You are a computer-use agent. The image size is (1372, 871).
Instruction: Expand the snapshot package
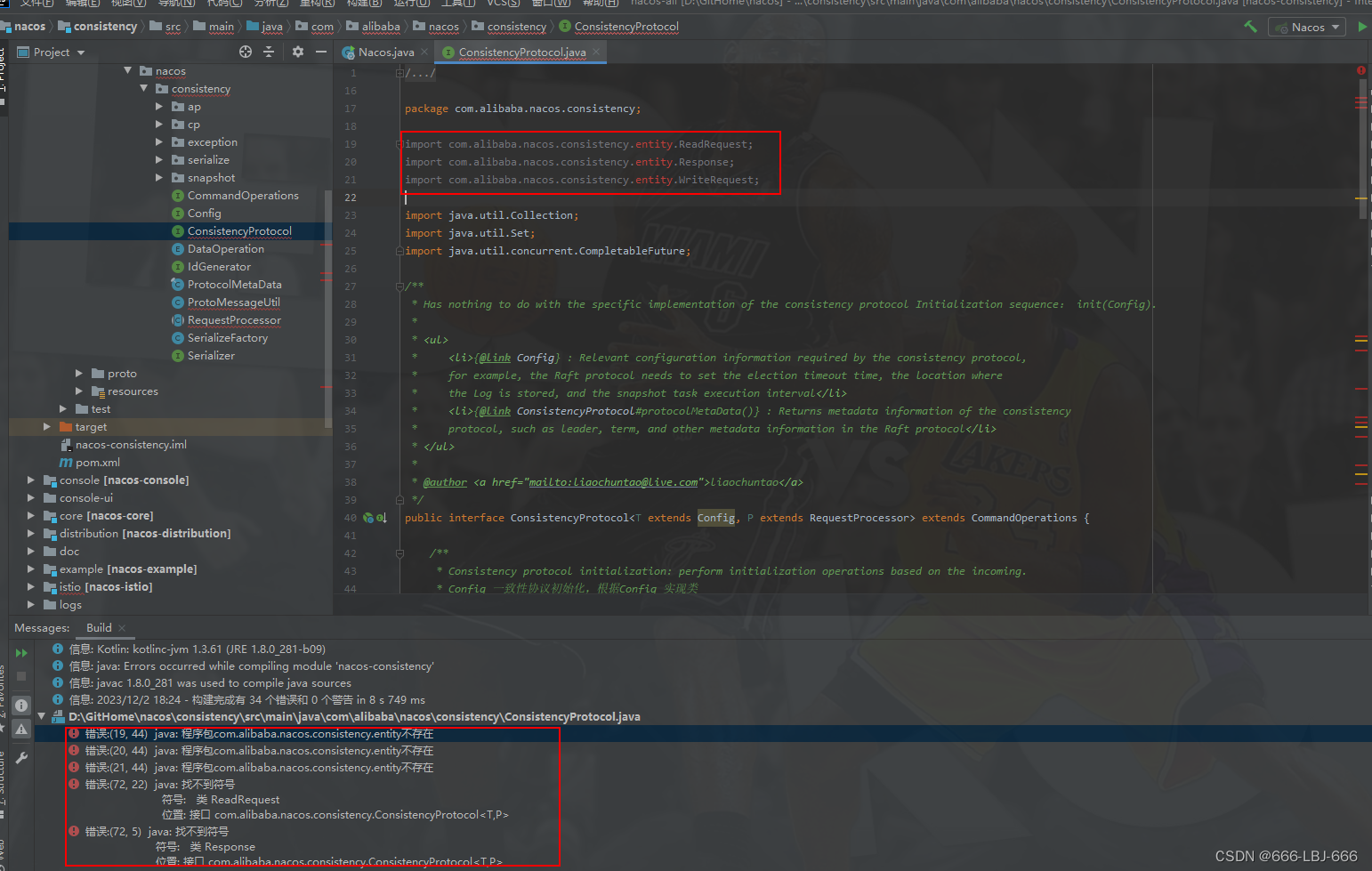point(160,177)
